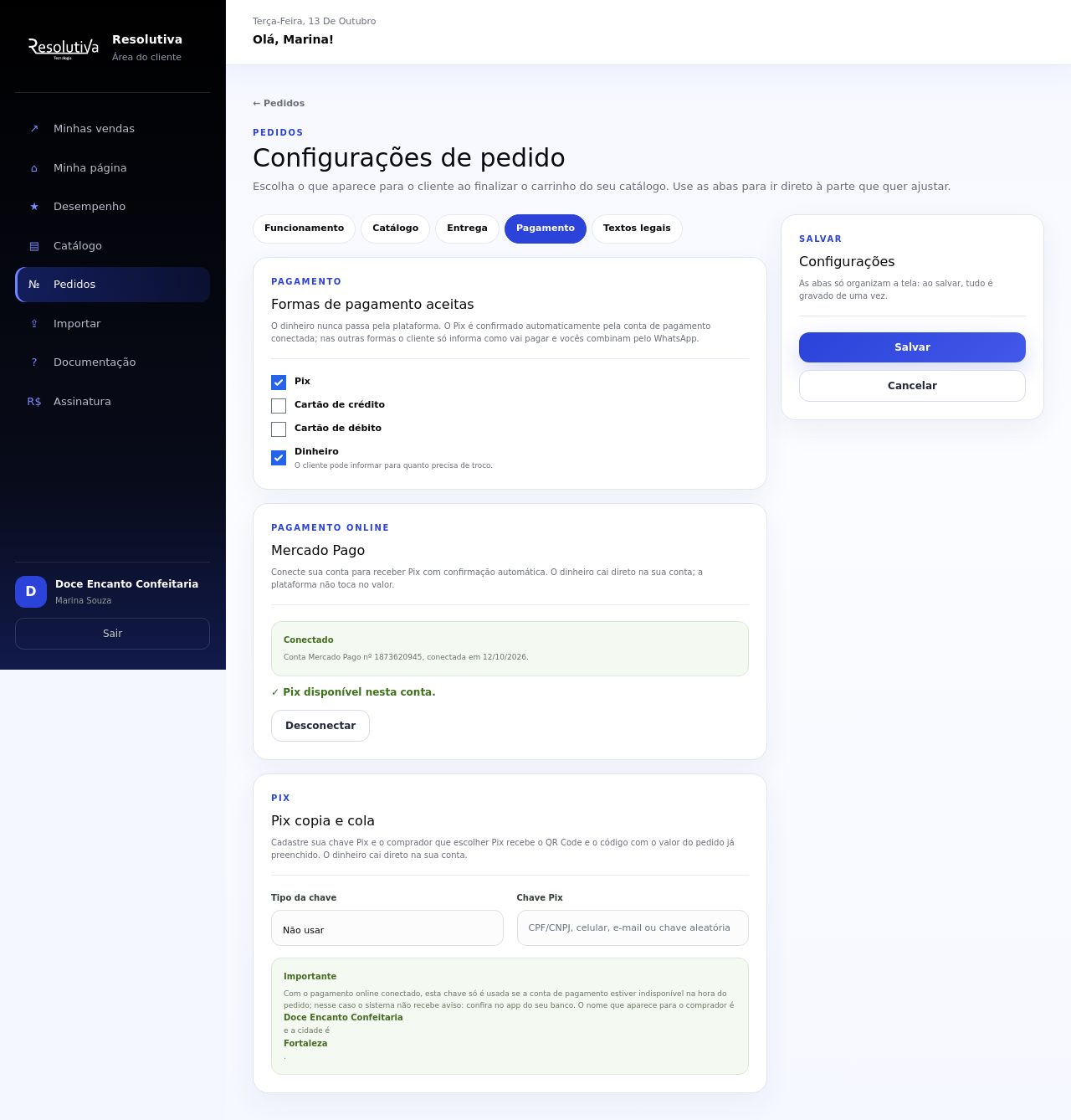Viewport: 1071px width, 1120px height.
Task: Switch to the Funcionamento tab
Action: [305, 229]
